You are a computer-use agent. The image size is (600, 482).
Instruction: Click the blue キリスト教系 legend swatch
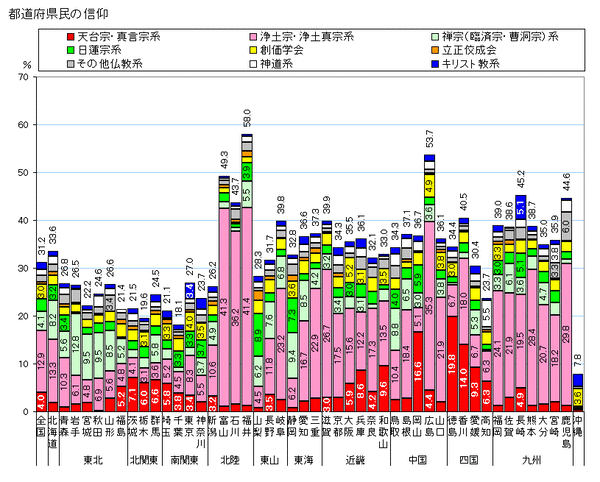point(435,64)
